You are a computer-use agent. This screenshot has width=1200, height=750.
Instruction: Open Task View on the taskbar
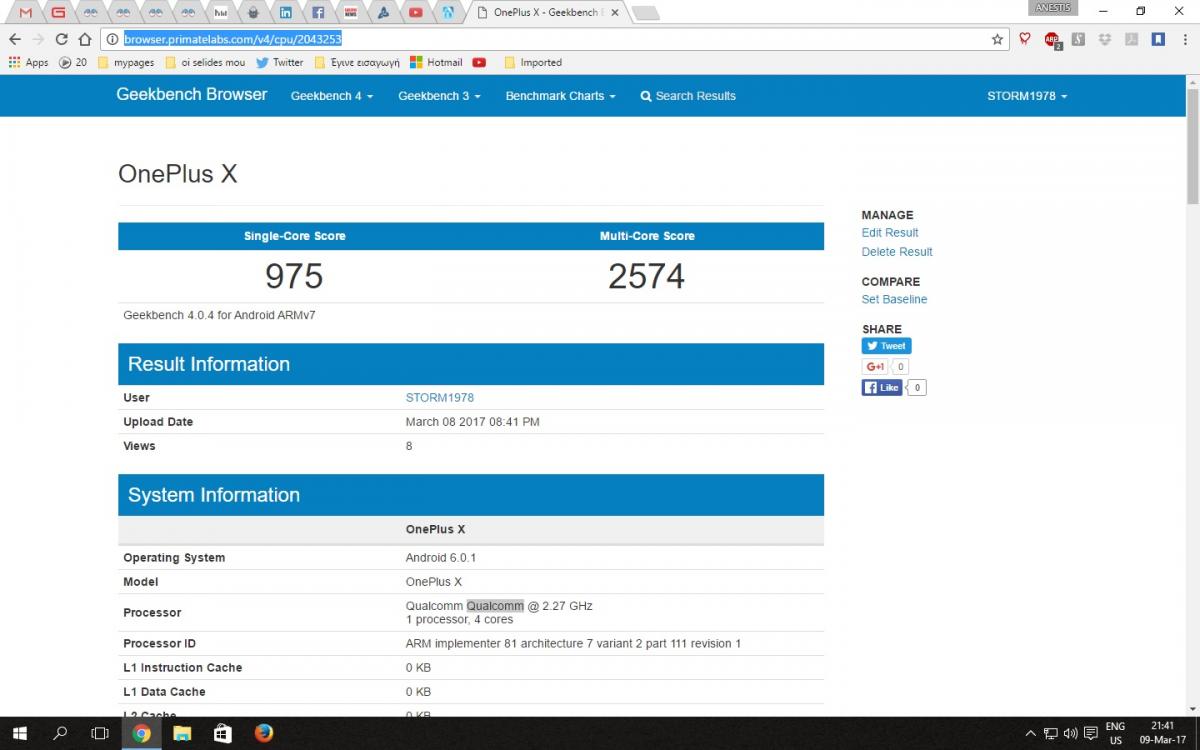(x=100, y=733)
